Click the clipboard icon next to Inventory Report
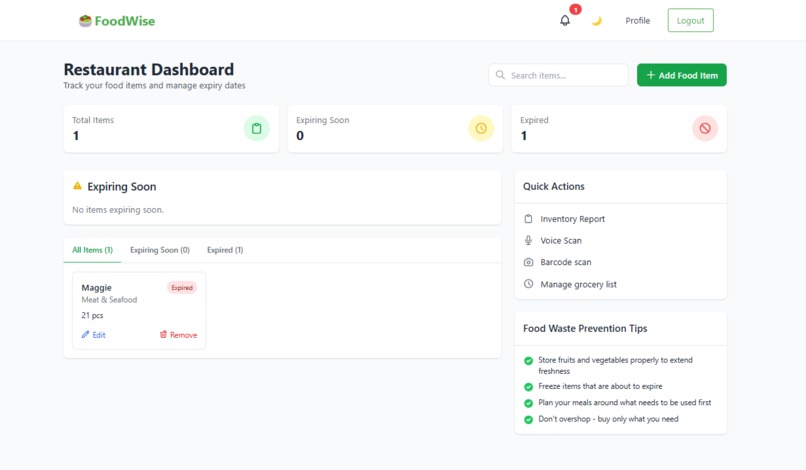The height and width of the screenshot is (470, 806). [x=528, y=219]
